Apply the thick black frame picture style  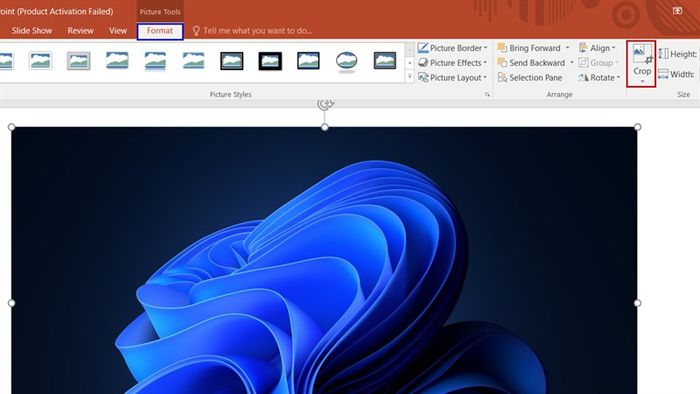[270, 61]
